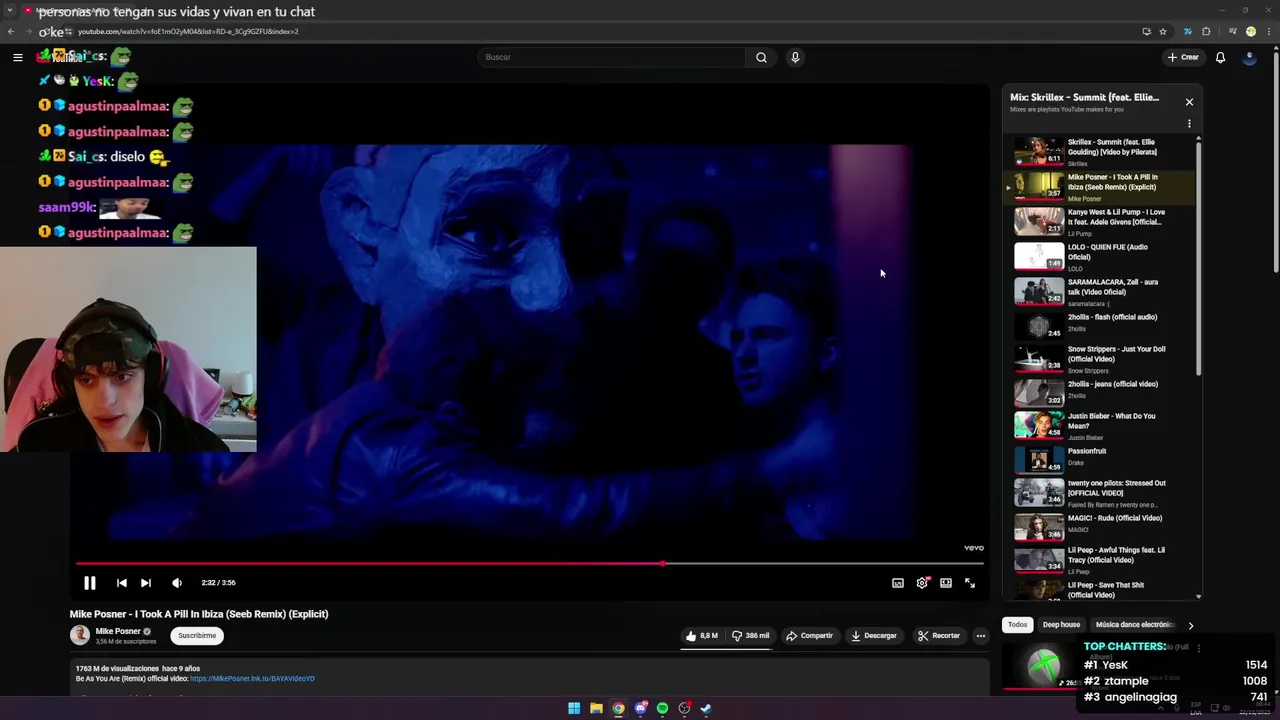Open the Windows Start menu
Screen dimensions: 1280x720
[x=574, y=708]
